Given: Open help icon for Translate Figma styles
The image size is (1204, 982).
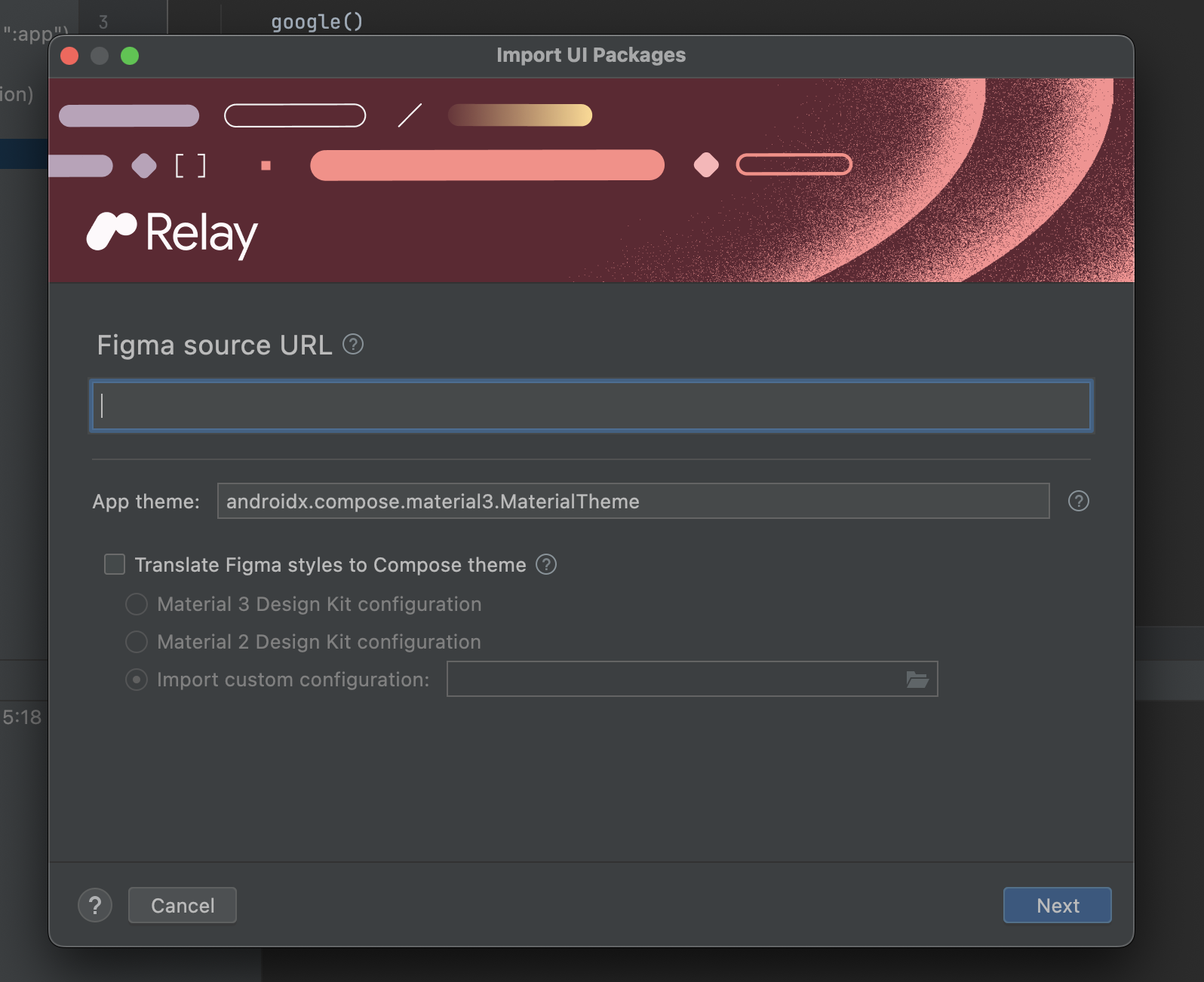Looking at the screenshot, I should [546, 564].
